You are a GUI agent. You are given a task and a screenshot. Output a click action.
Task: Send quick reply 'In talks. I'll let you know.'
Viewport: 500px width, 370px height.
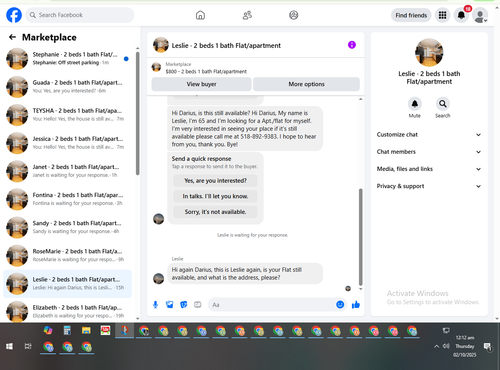tap(215, 196)
